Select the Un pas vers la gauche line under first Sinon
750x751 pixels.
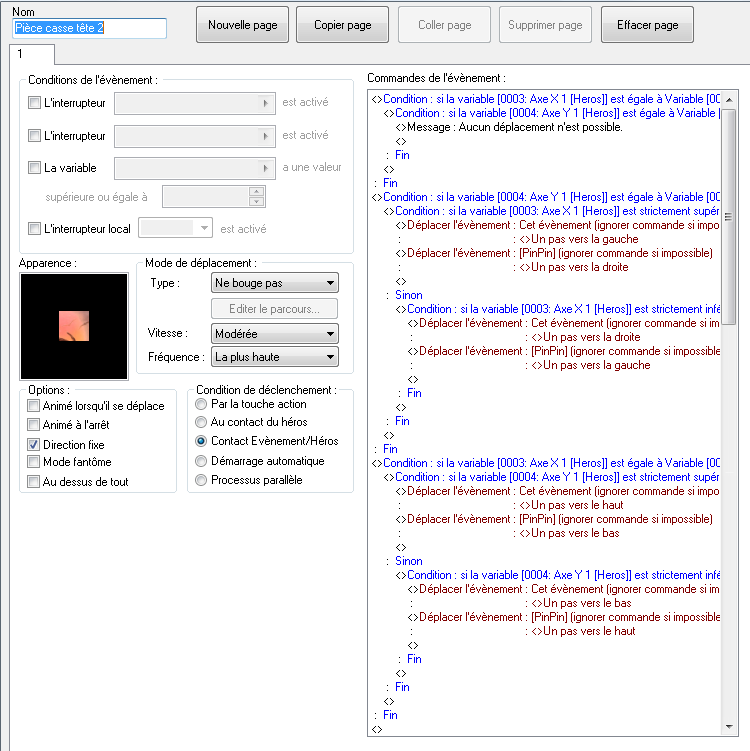point(590,365)
